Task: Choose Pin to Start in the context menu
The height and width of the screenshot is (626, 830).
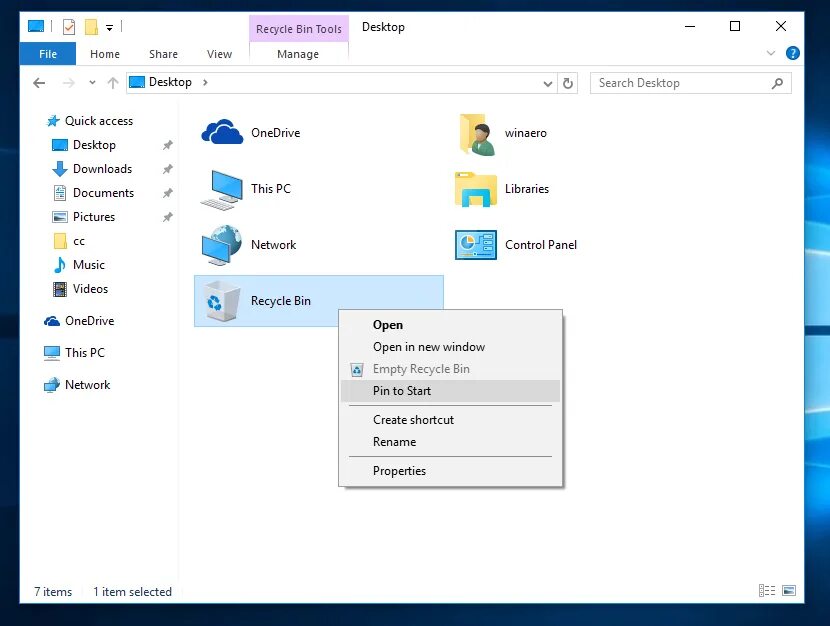Action: click(x=450, y=391)
